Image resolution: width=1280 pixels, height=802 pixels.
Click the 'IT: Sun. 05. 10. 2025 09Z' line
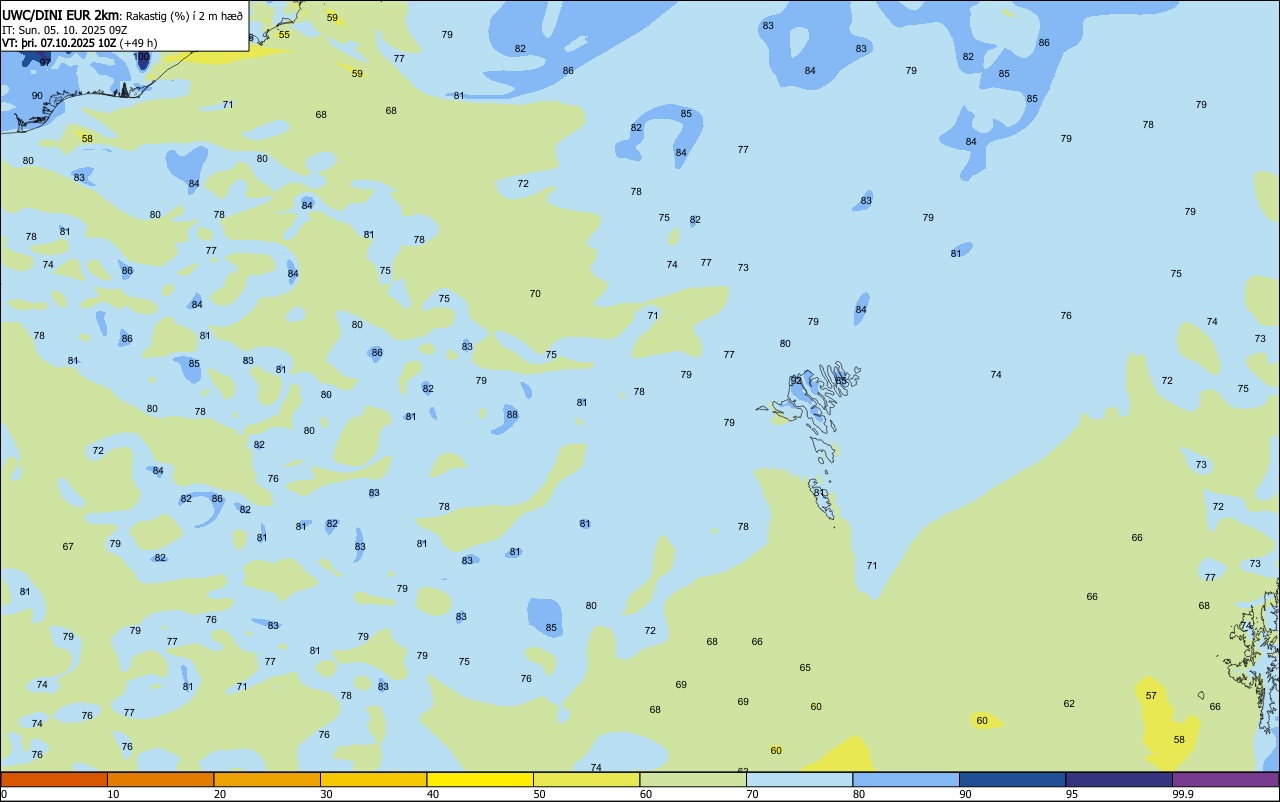(x=64, y=29)
